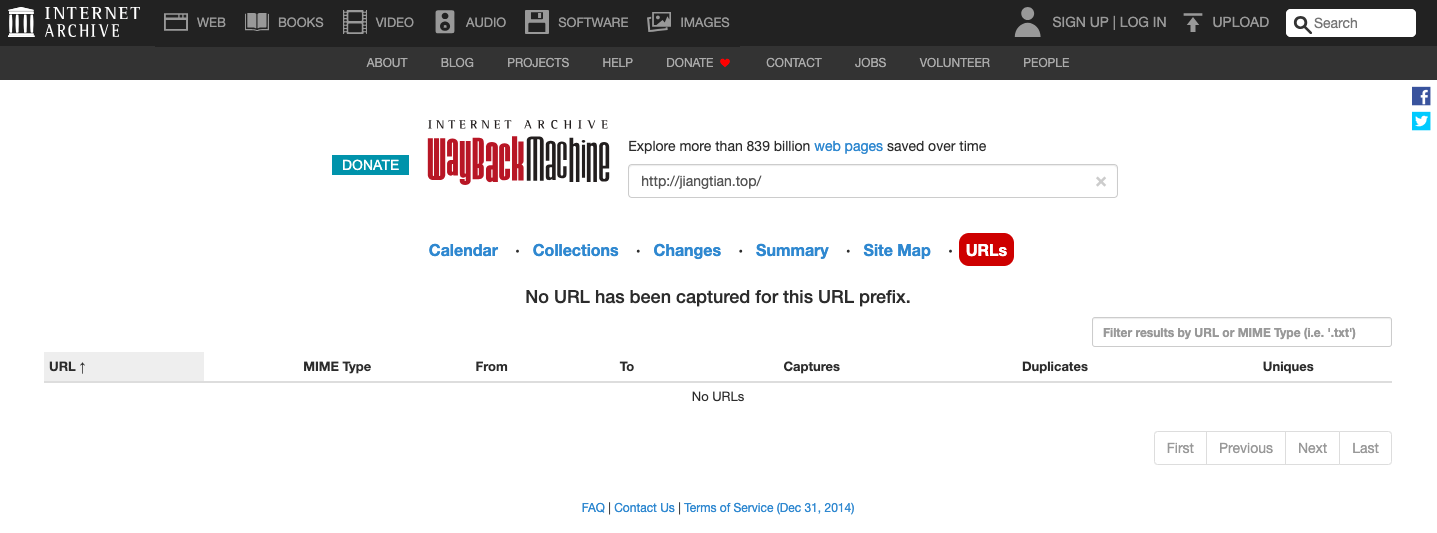Click the VIDEO label in top navigation
This screenshot has width=1437, height=533.
pos(394,22)
